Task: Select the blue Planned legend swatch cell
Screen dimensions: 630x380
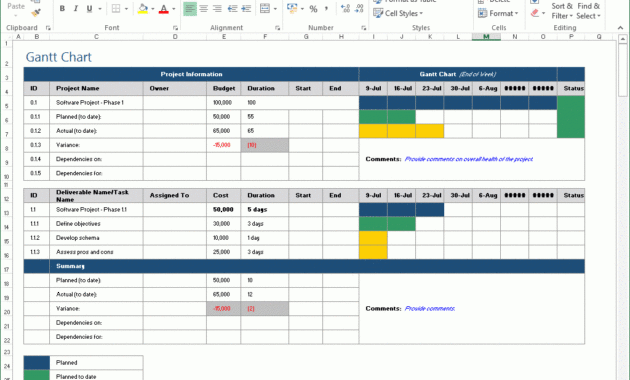Action: click(x=37, y=362)
